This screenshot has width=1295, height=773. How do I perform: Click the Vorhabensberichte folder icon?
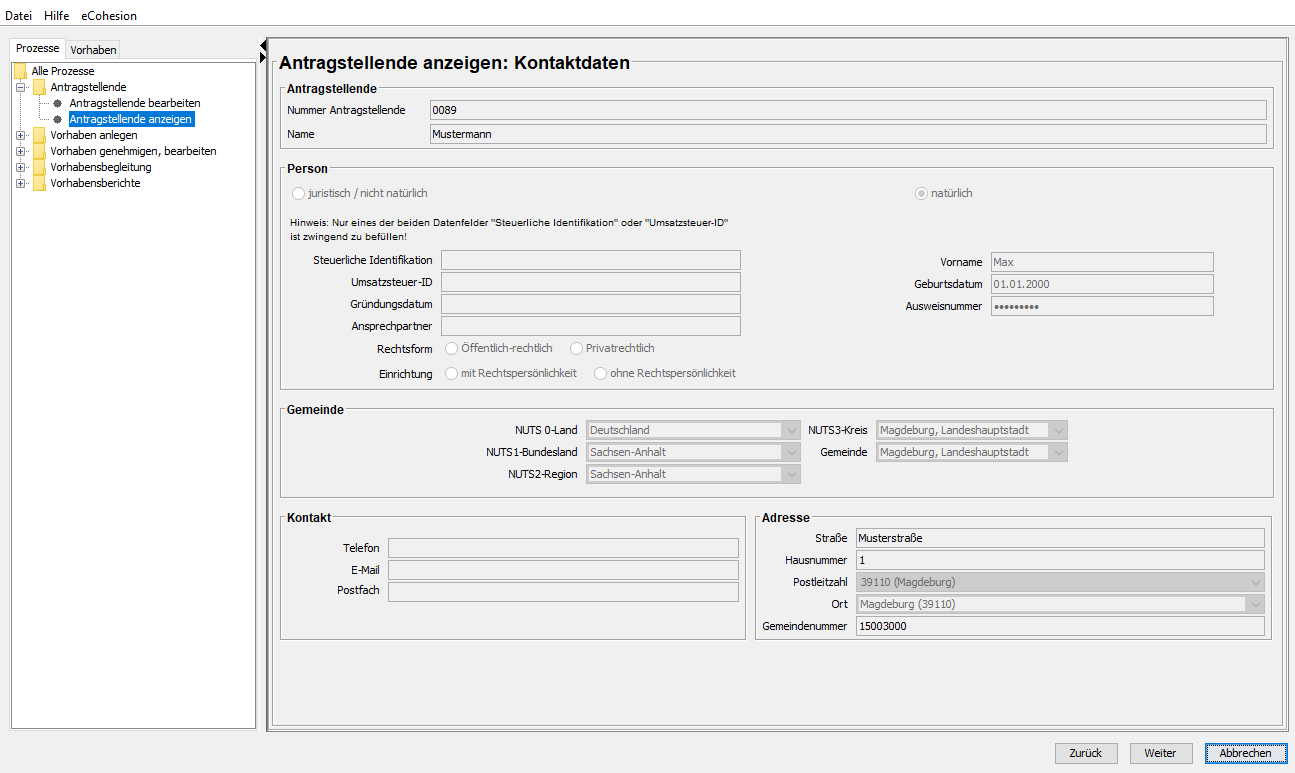click(x=39, y=183)
